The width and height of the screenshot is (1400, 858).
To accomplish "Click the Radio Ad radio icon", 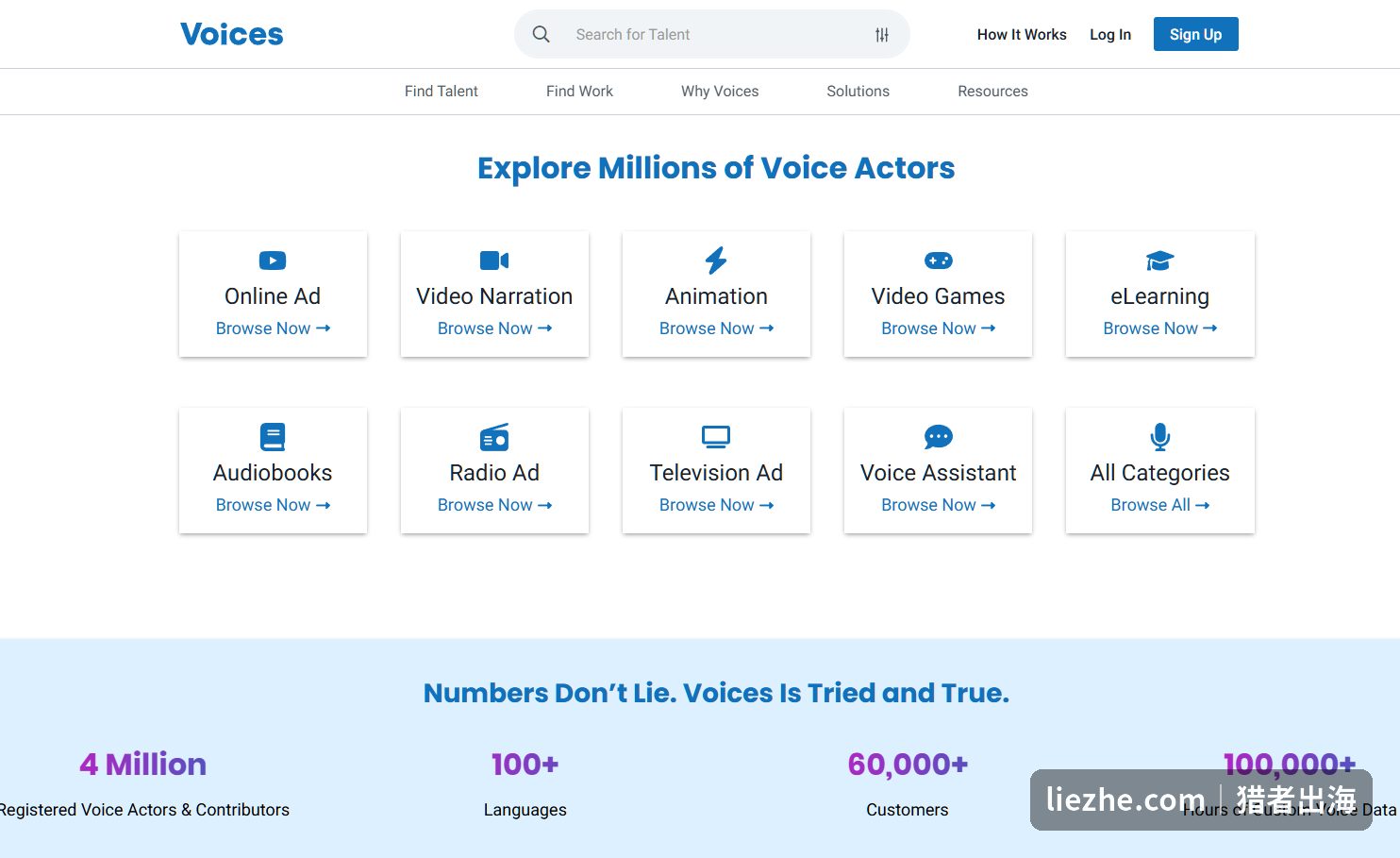I will pos(494,437).
